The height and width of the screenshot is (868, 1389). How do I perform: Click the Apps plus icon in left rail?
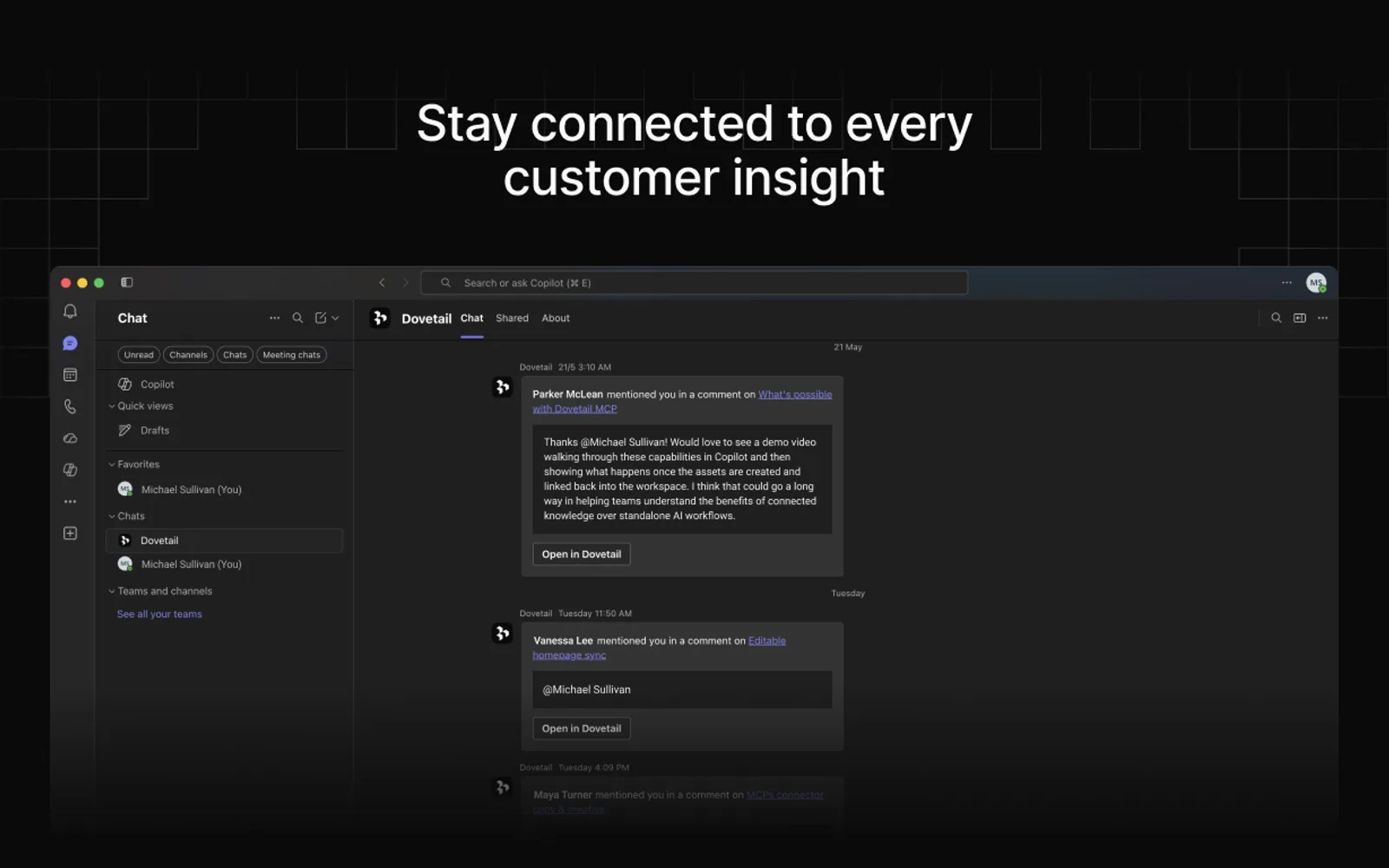coord(70,533)
